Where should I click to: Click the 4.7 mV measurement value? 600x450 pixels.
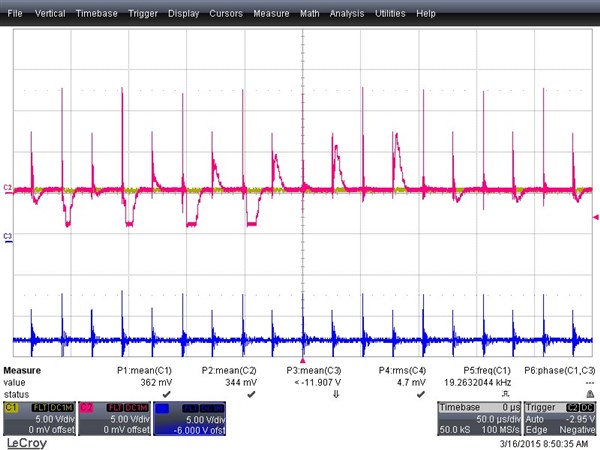pyautogui.click(x=411, y=382)
